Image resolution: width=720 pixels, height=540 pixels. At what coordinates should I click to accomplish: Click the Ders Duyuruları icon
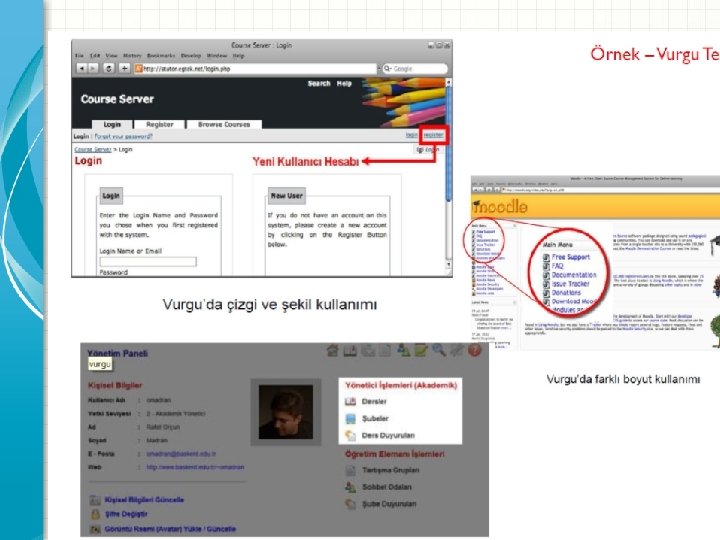tap(350, 435)
